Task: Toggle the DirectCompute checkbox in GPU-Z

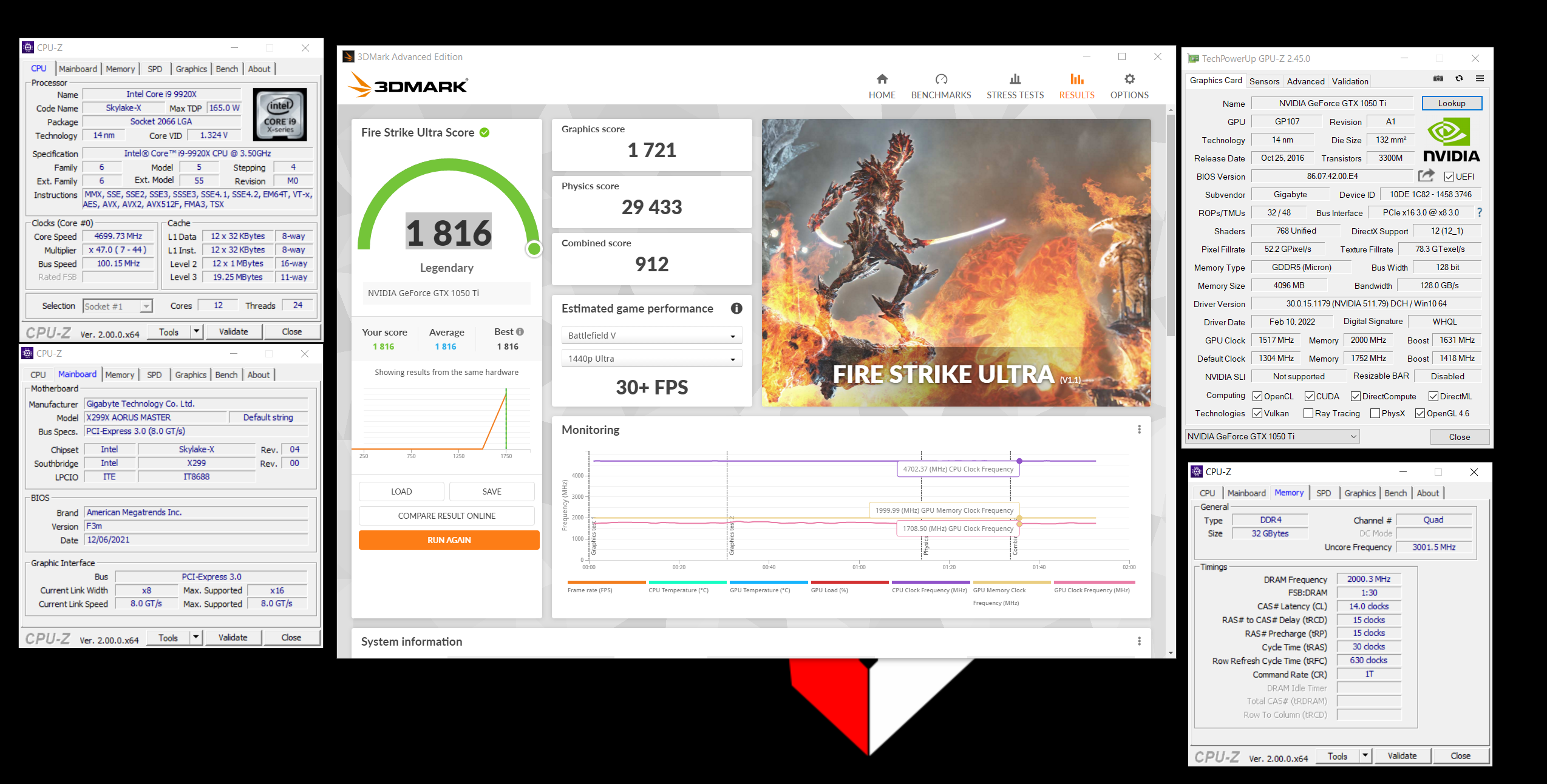Action: click(1356, 396)
